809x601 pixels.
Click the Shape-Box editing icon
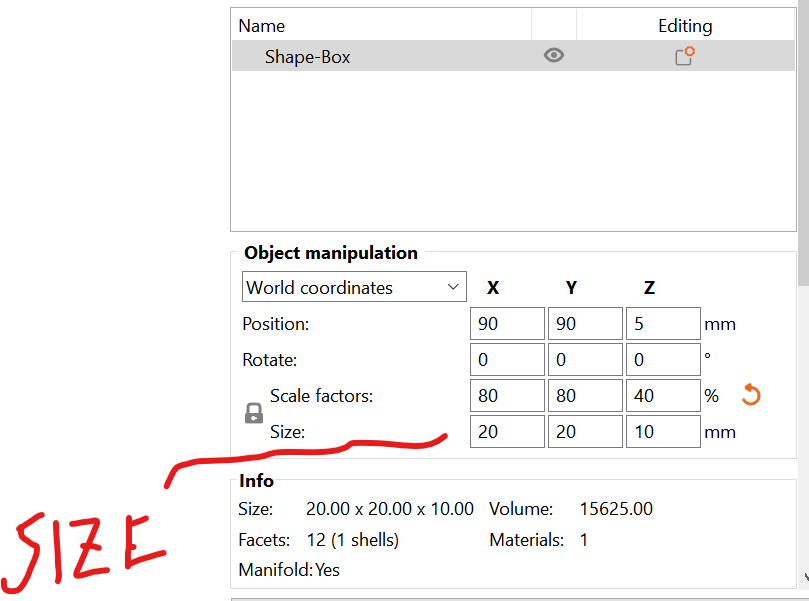685,56
